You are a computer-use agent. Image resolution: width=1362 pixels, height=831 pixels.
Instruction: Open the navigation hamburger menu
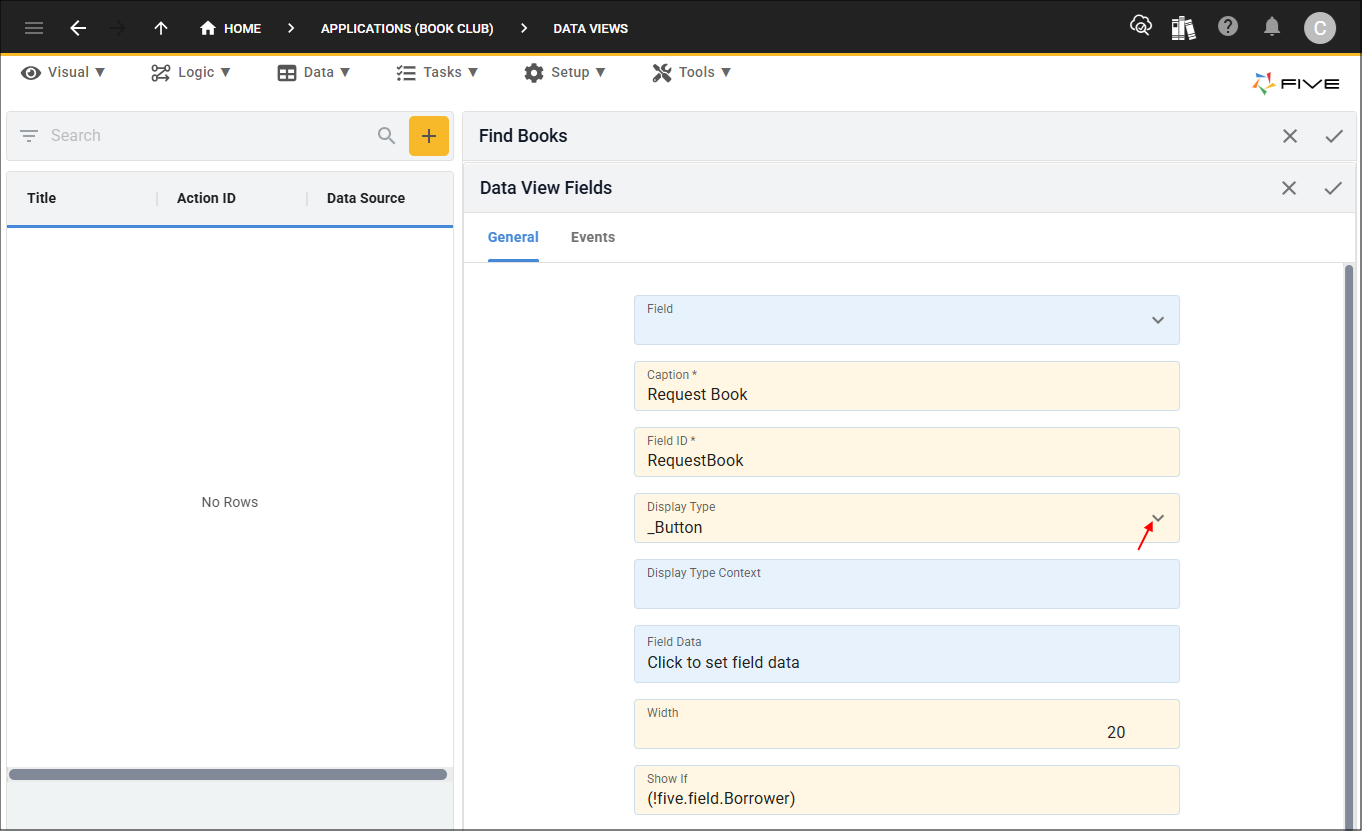(x=33, y=27)
